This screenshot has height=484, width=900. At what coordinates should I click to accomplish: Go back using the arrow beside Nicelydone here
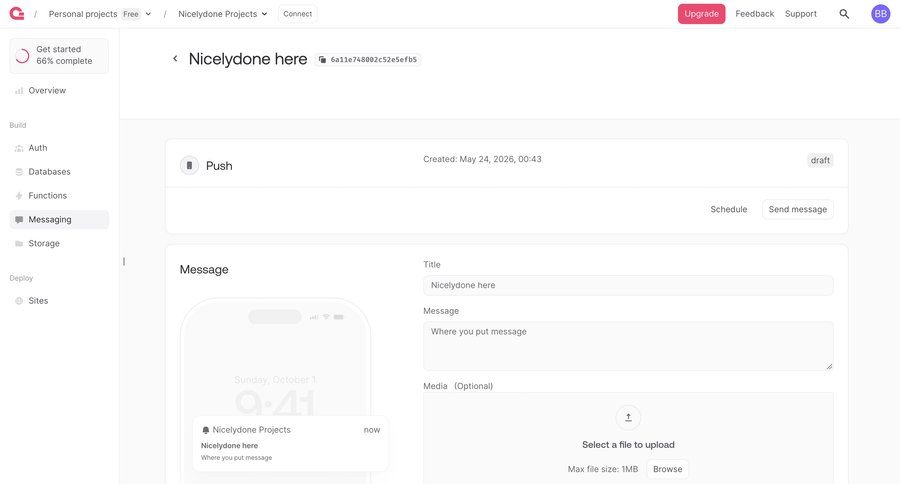(175, 59)
